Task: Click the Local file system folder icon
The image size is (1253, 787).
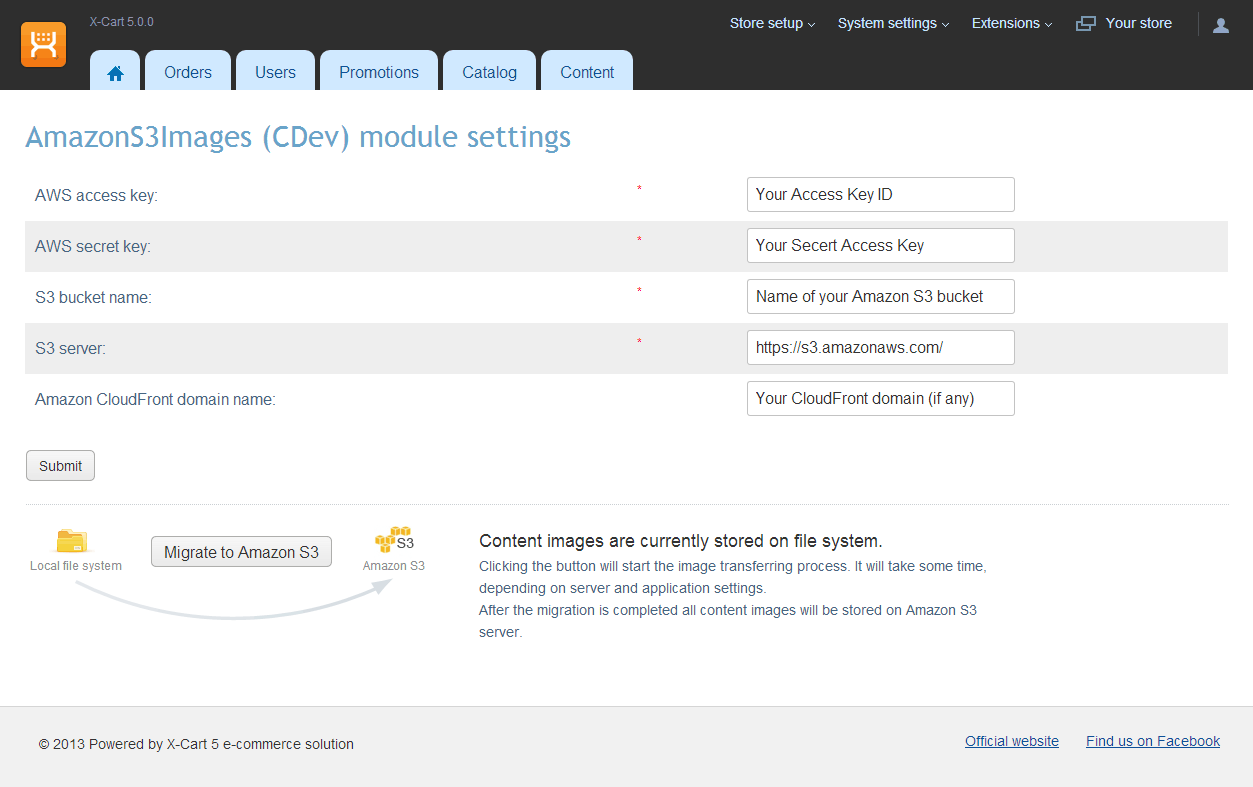Action: click(x=72, y=541)
